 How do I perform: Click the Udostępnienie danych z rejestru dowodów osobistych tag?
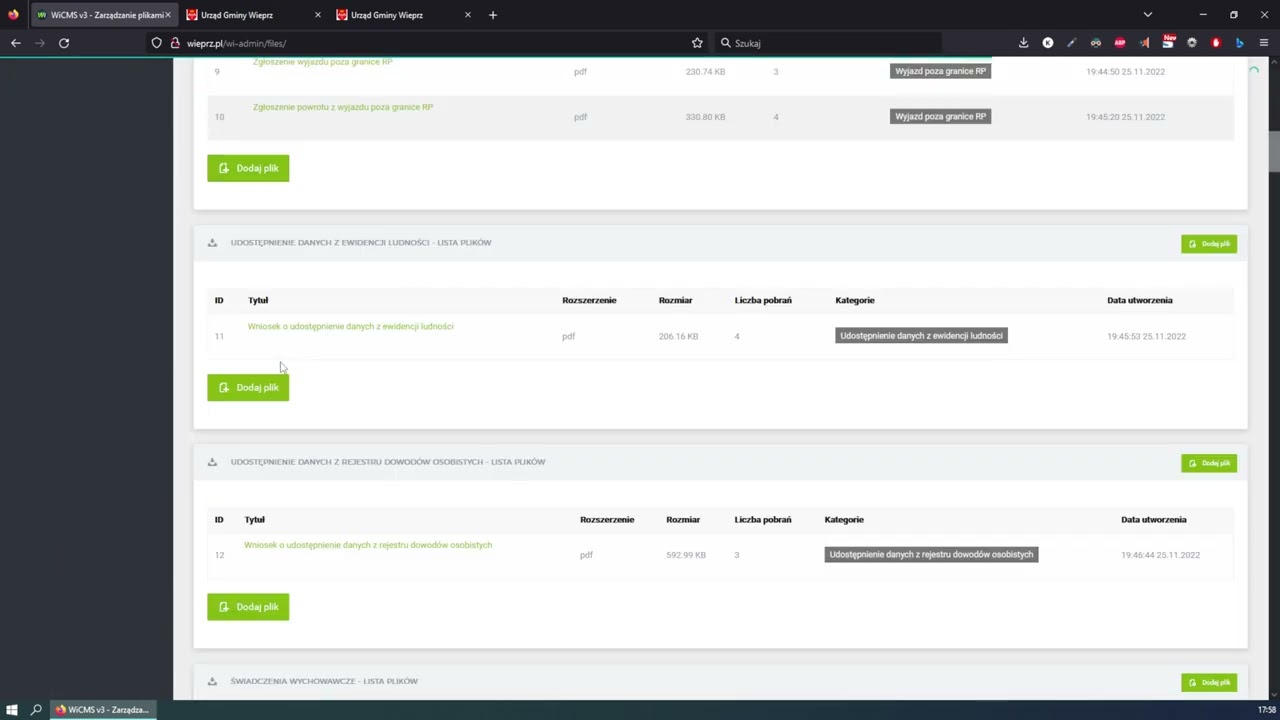click(931, 554)
